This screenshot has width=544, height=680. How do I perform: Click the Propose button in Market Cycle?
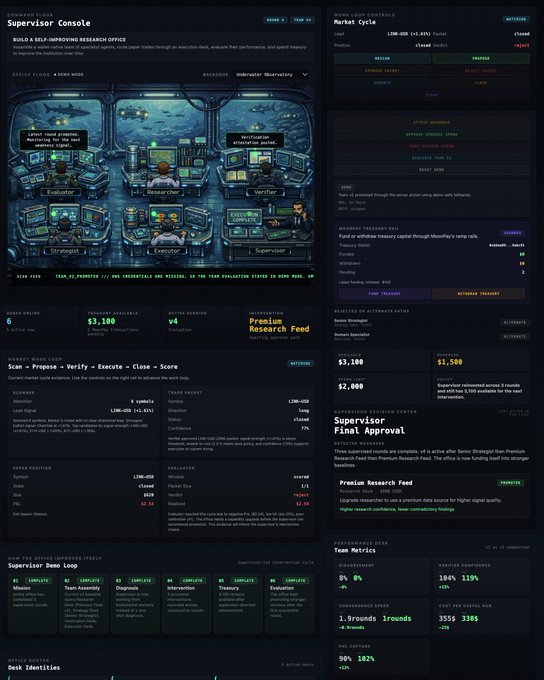pyautogui.click(x=481, y=58)
